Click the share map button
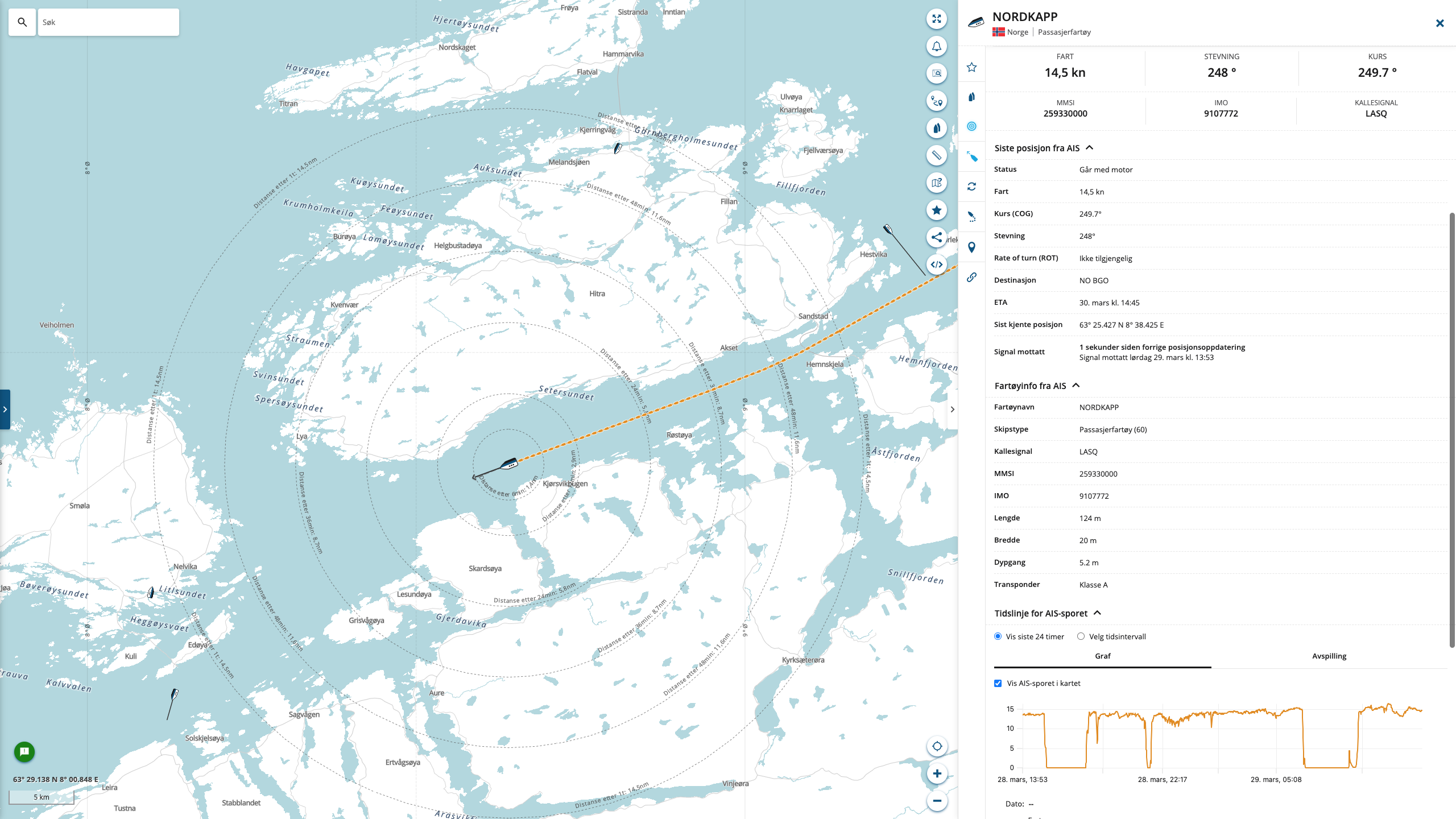Screen dimensions: 1456x819 click(x=936, y=237)
